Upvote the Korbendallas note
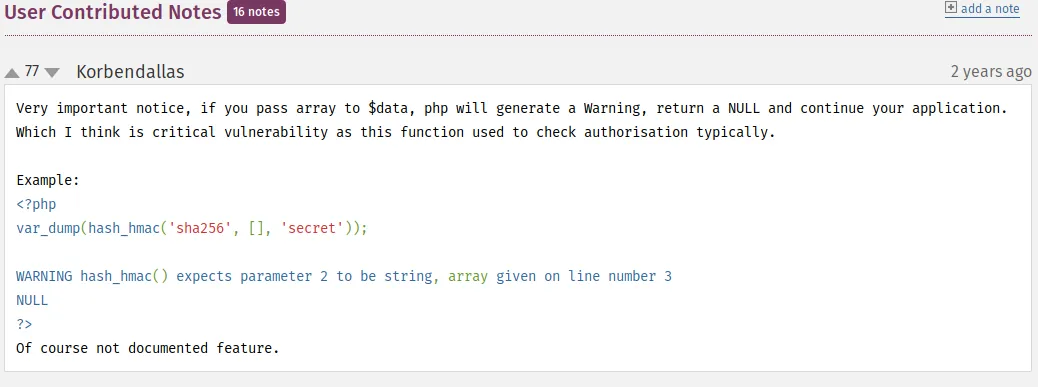Image resolution: width=1038 pixels, height=387 pixels. coord(11,72)
